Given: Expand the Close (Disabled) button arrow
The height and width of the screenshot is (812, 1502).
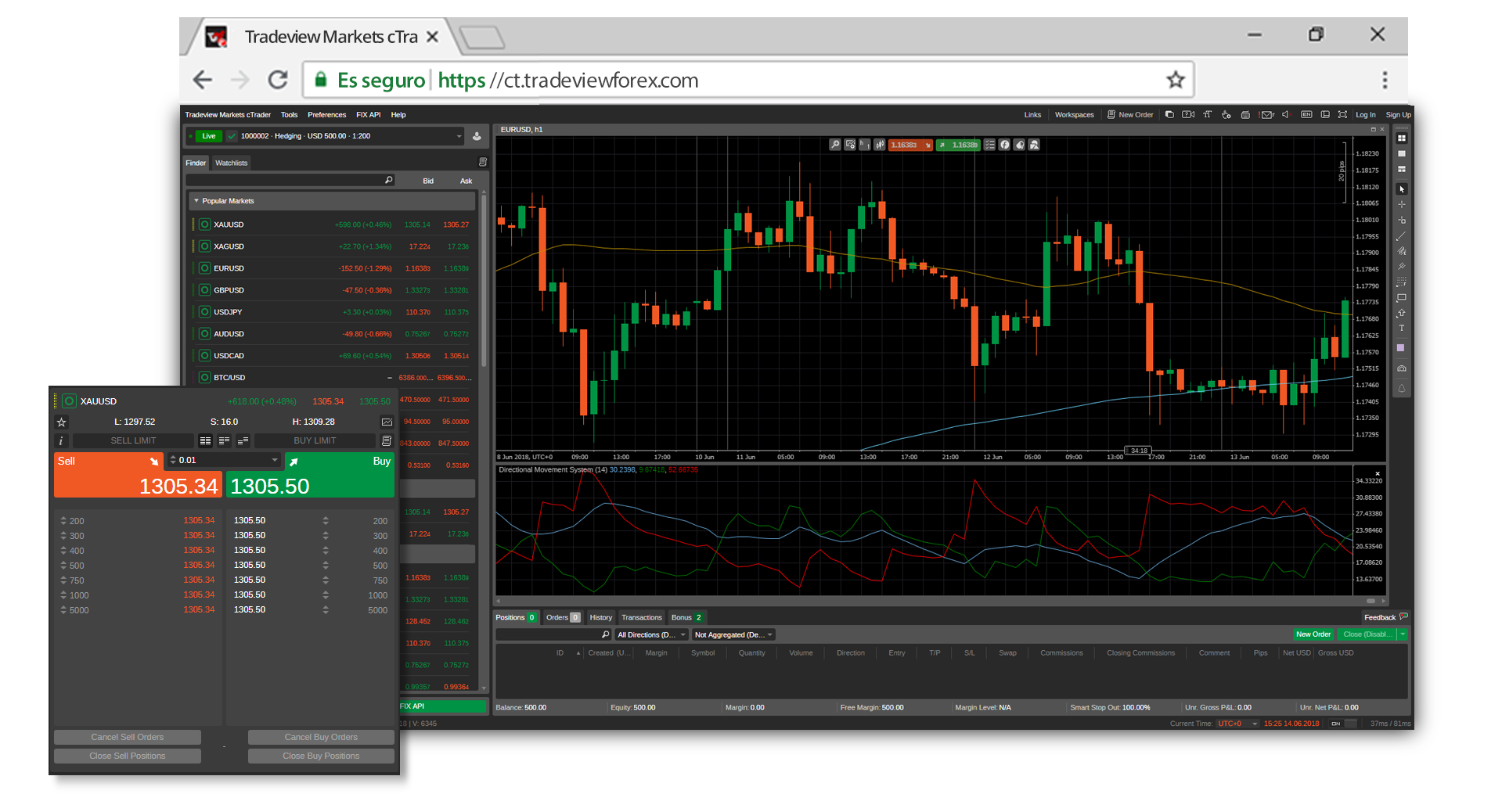Looking at the screenshot, I should pos(1403,634).
